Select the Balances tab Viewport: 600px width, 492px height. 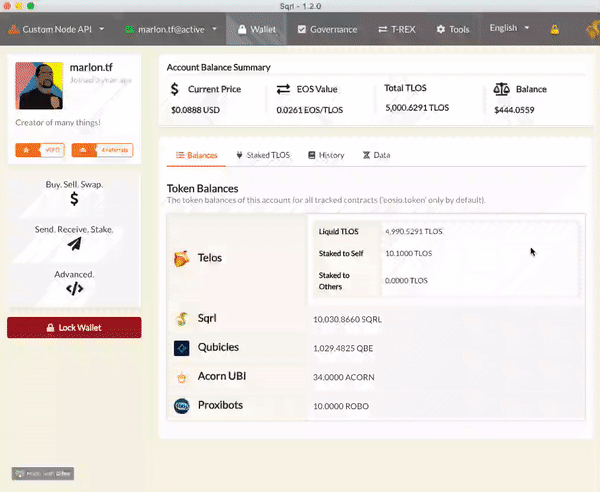196,155
